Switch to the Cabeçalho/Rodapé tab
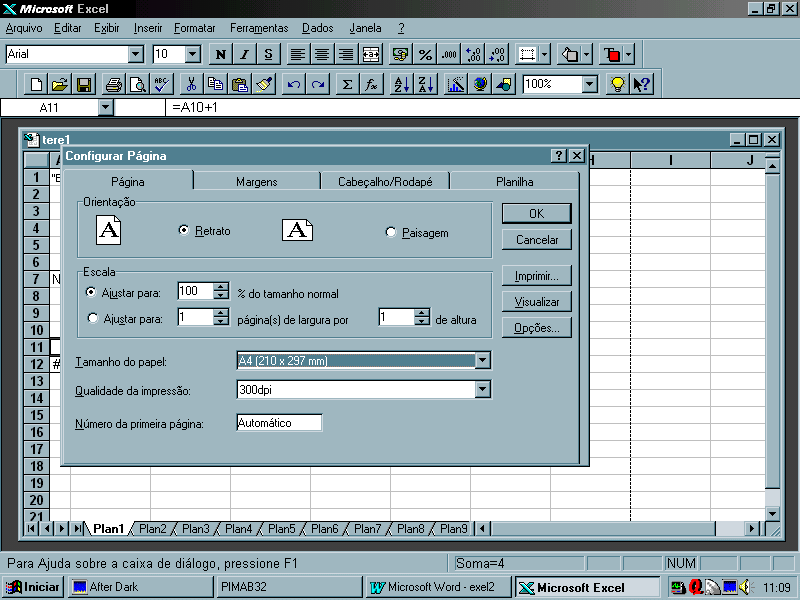This screenshot has width=800, height=600. click(x=385, y=182)
